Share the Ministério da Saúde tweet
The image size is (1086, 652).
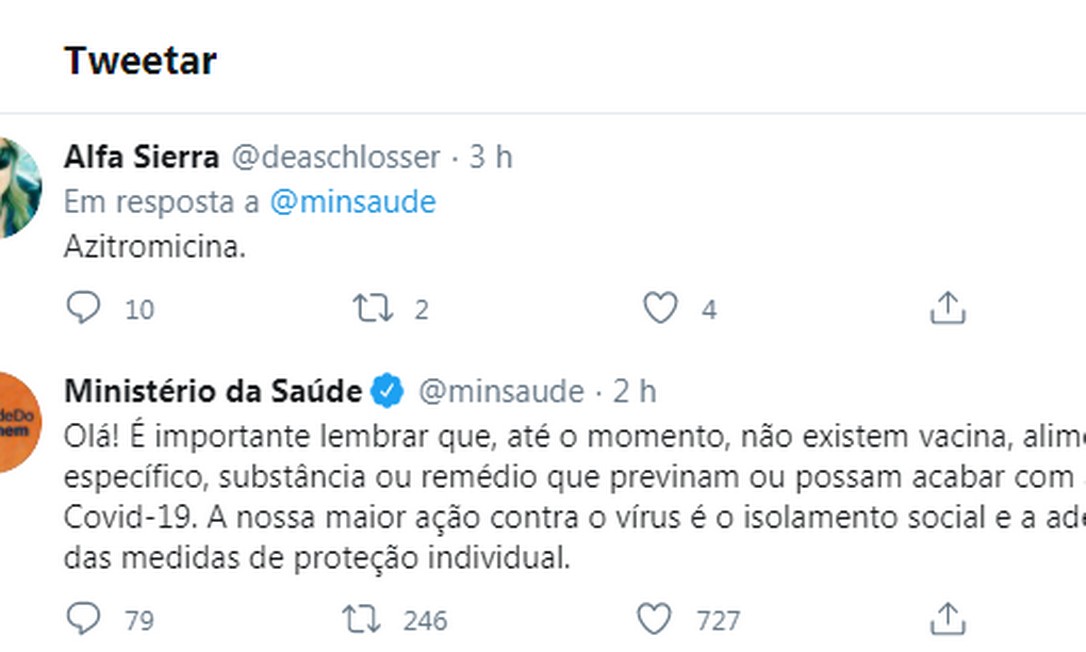click(x=947, y=620)
